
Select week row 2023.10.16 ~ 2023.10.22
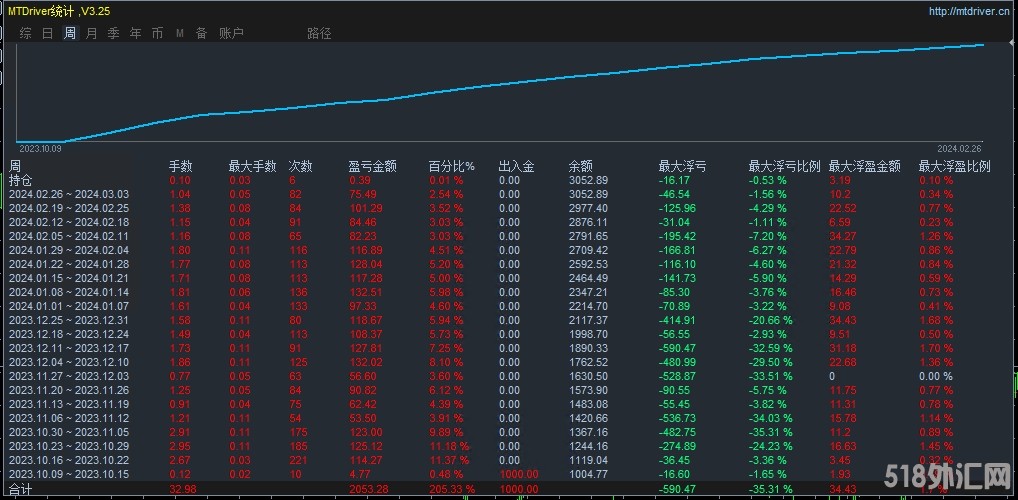pyautogui.click(x=69, y=461)
